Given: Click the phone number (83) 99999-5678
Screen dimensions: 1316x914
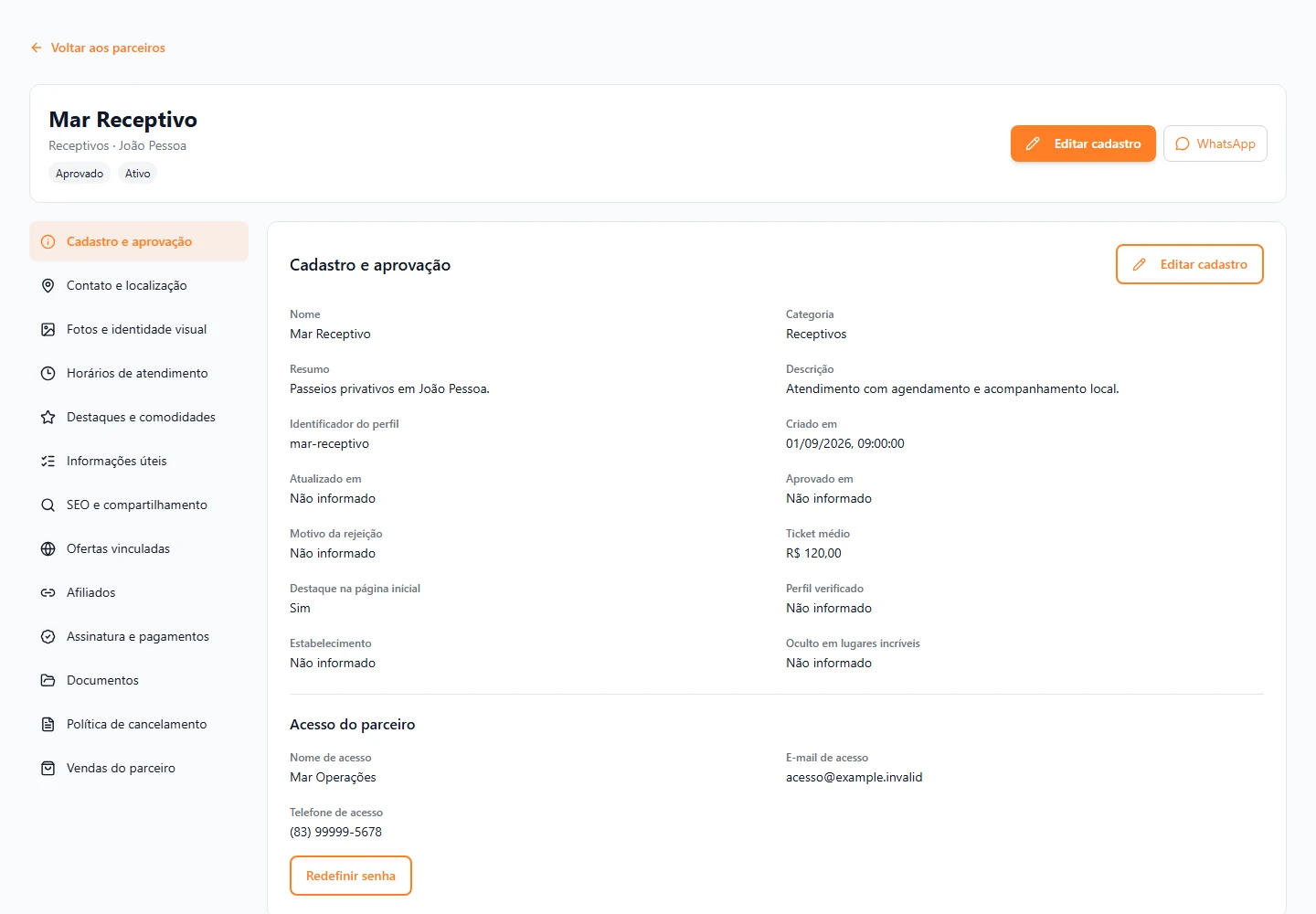Looking at the screenshot, I should pyautogui.click(x=336, y=833).
